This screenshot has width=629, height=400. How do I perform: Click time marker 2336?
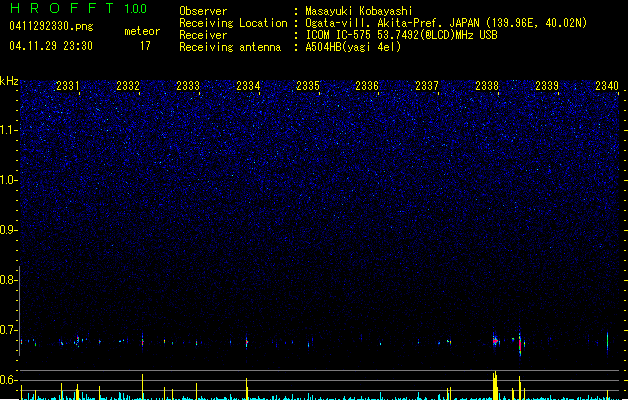coord(367,86)
